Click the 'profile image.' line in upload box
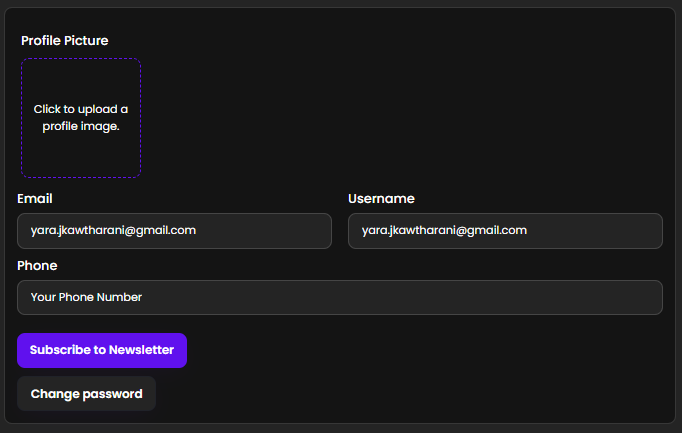Image resolution: width=682 pixels, height=433 pixels. [81, 127]
